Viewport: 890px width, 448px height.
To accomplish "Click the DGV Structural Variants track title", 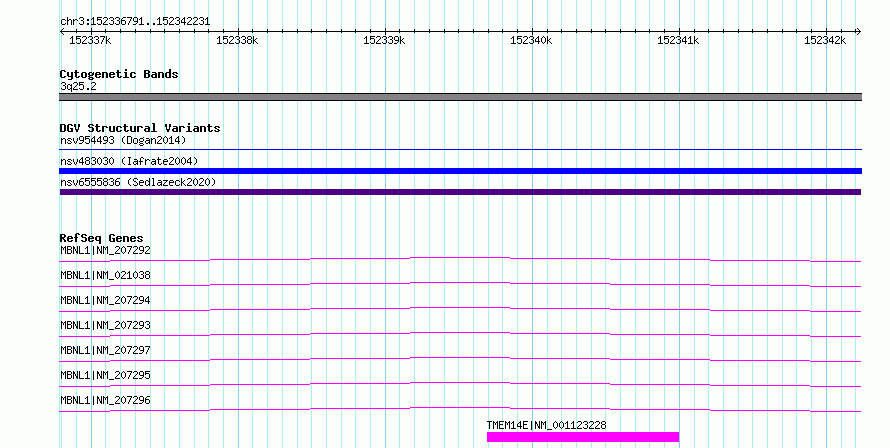I will coord(140,128).
